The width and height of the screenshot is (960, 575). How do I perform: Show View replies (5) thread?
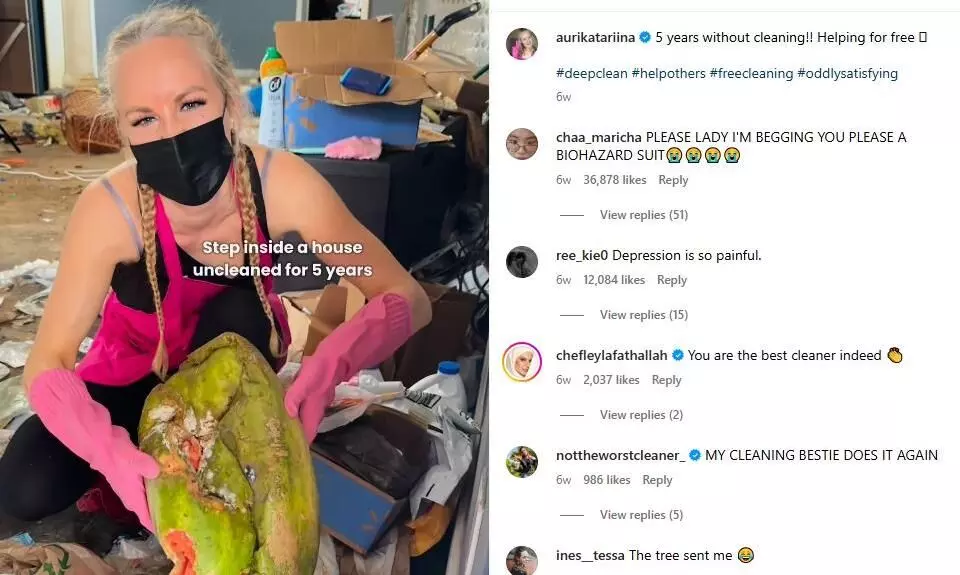click(641, 515)
